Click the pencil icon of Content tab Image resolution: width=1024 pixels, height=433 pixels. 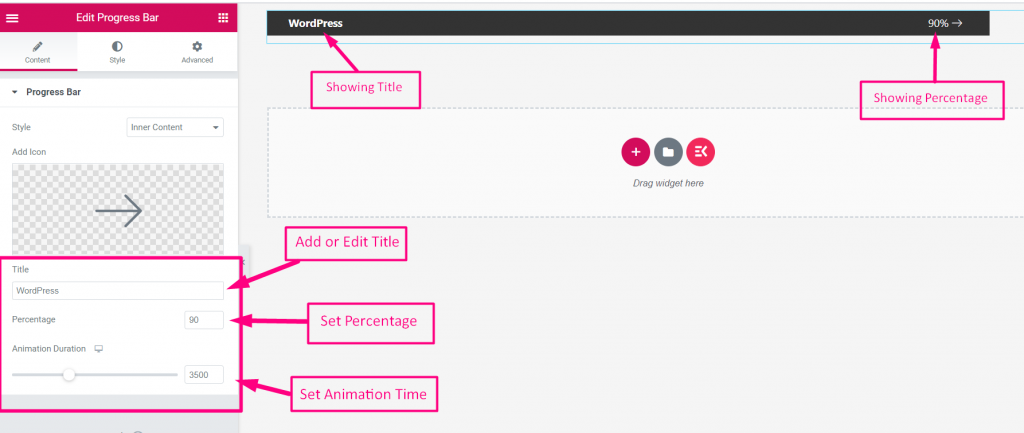point(38,46)
